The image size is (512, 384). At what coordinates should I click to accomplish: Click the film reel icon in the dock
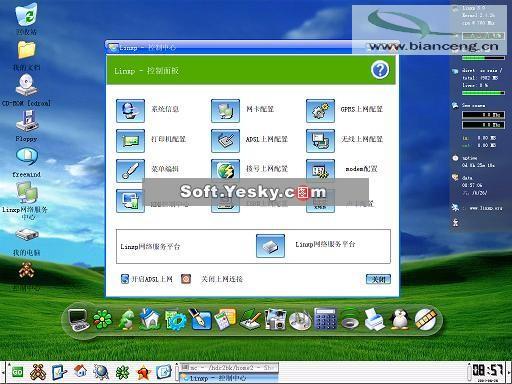point(425,319)
